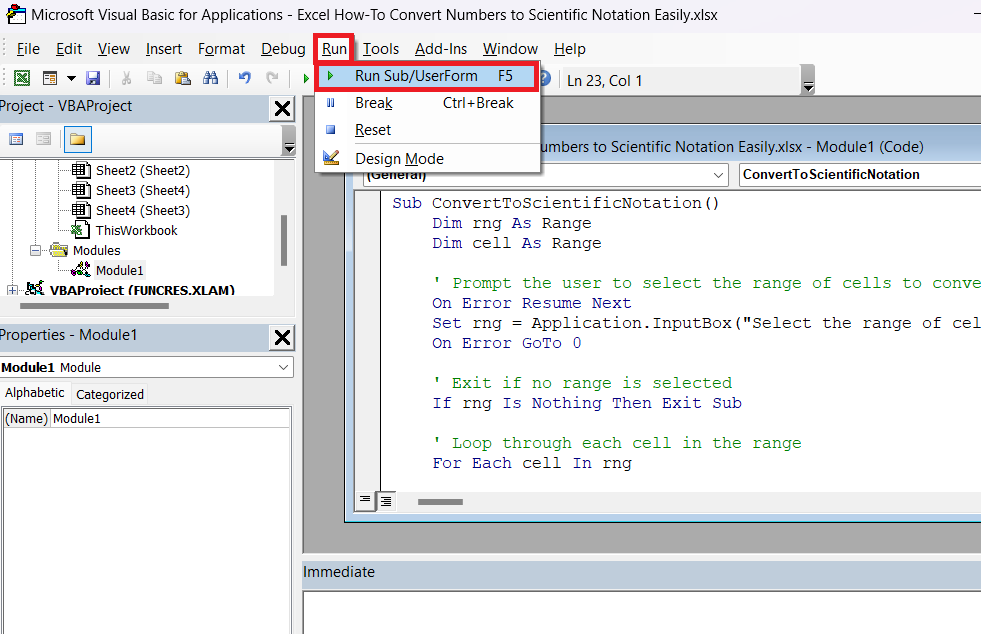
Task: Open the Format menu
Action: click(221, 49)
